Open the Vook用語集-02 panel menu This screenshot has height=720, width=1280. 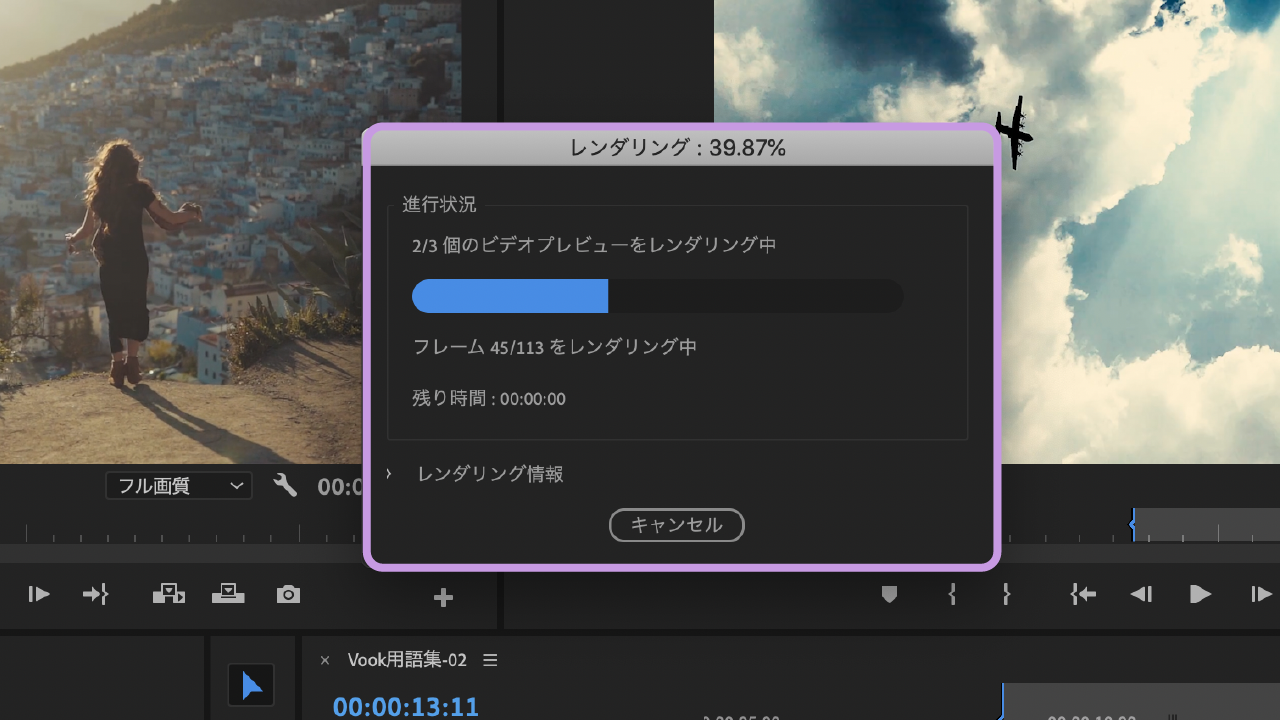coord(490,660)
